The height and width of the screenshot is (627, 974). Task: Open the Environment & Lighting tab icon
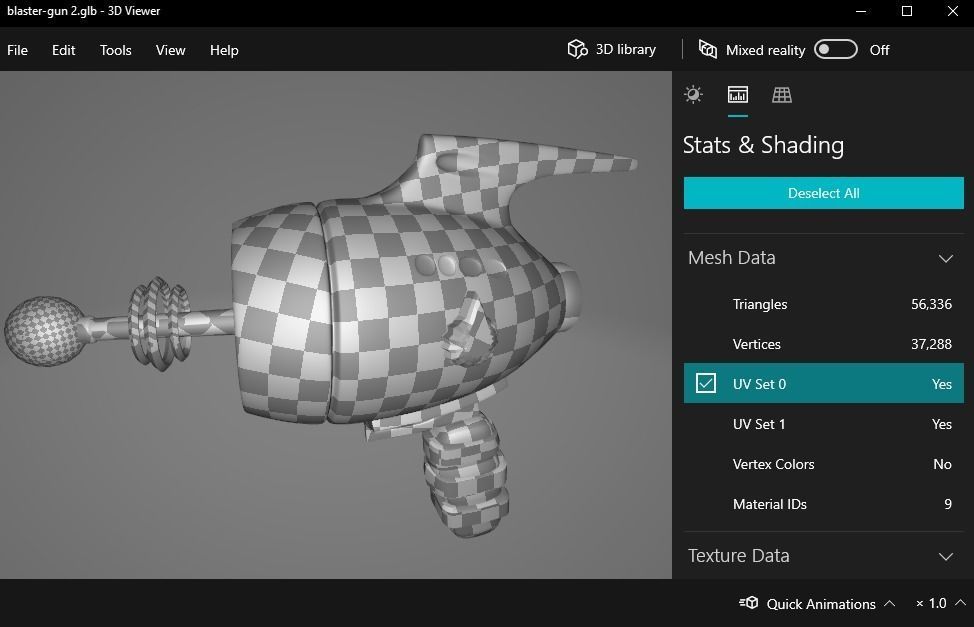(693, 94)
